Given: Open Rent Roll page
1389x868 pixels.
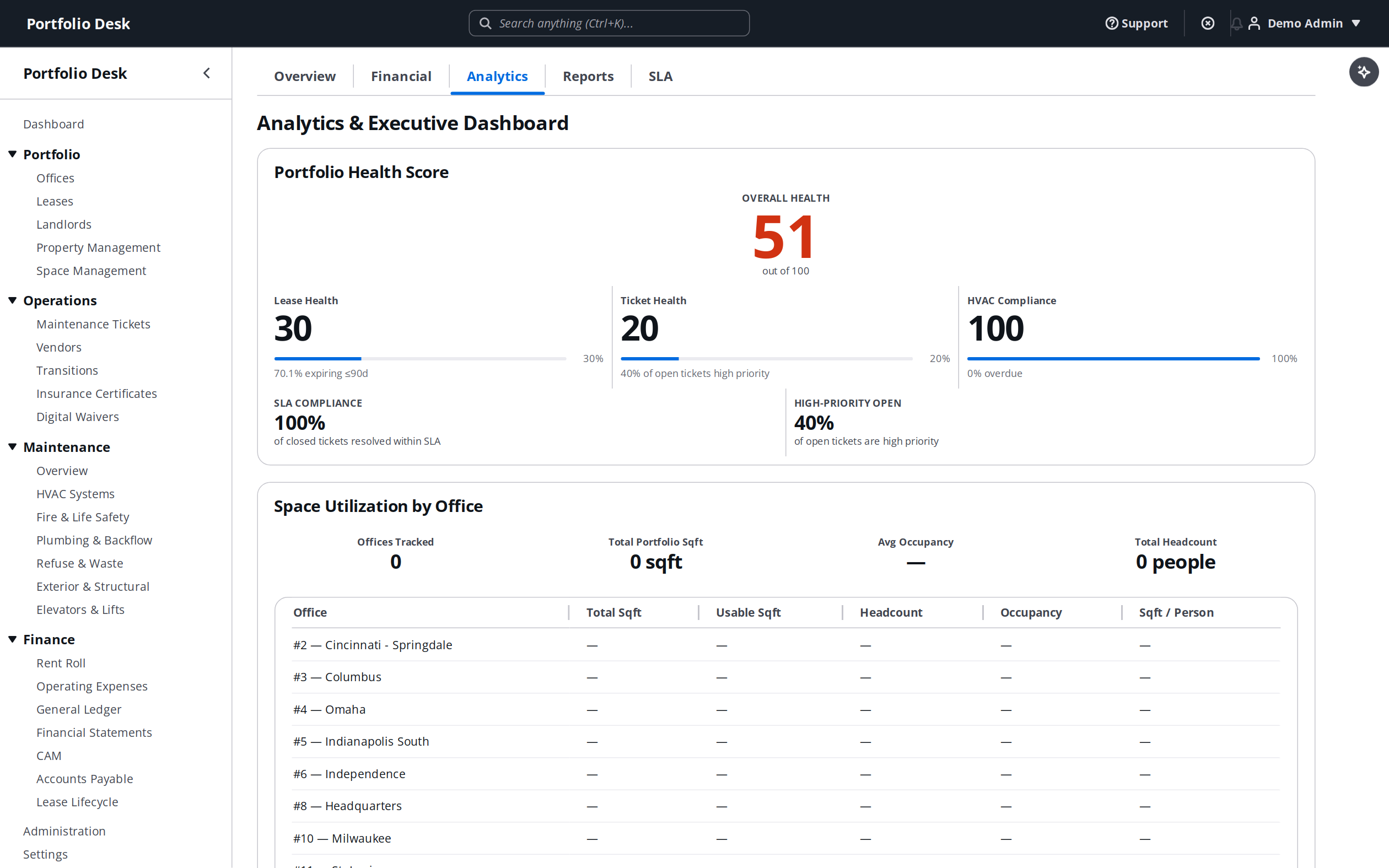Looking at the screenshot, I should pyautogui.click(x=61, y=663).
